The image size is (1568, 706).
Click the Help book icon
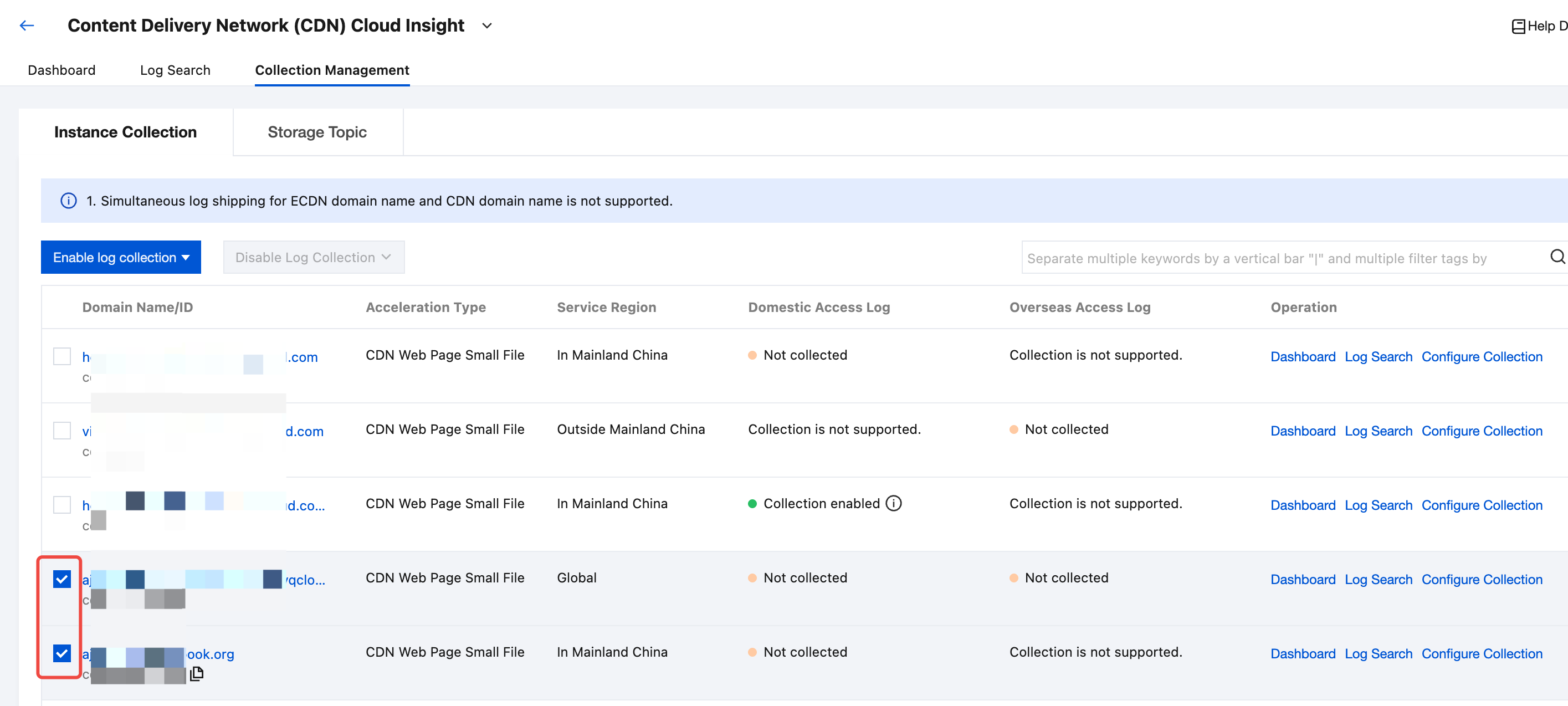[1518, 26]
